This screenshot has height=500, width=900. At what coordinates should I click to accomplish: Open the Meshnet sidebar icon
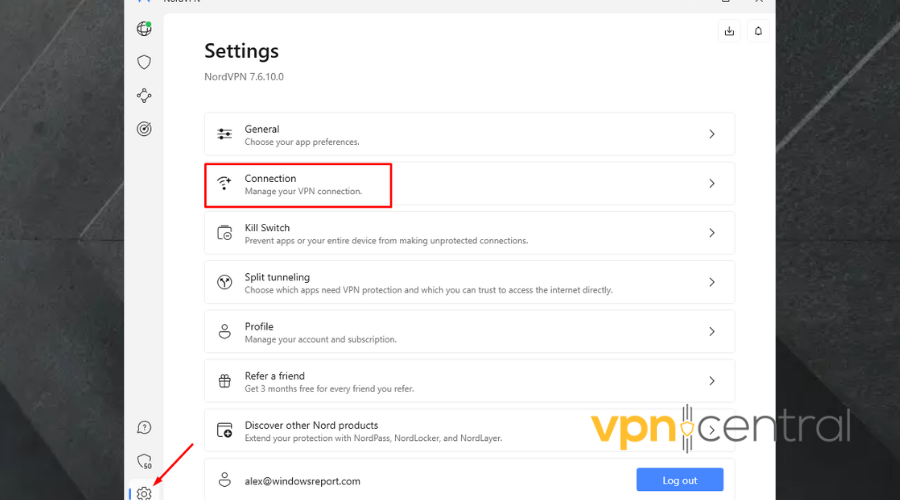144,96
